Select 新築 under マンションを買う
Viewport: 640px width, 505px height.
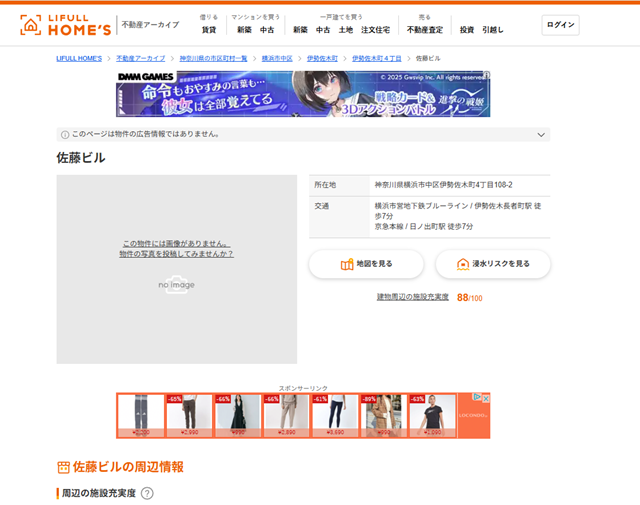[244, 30]
